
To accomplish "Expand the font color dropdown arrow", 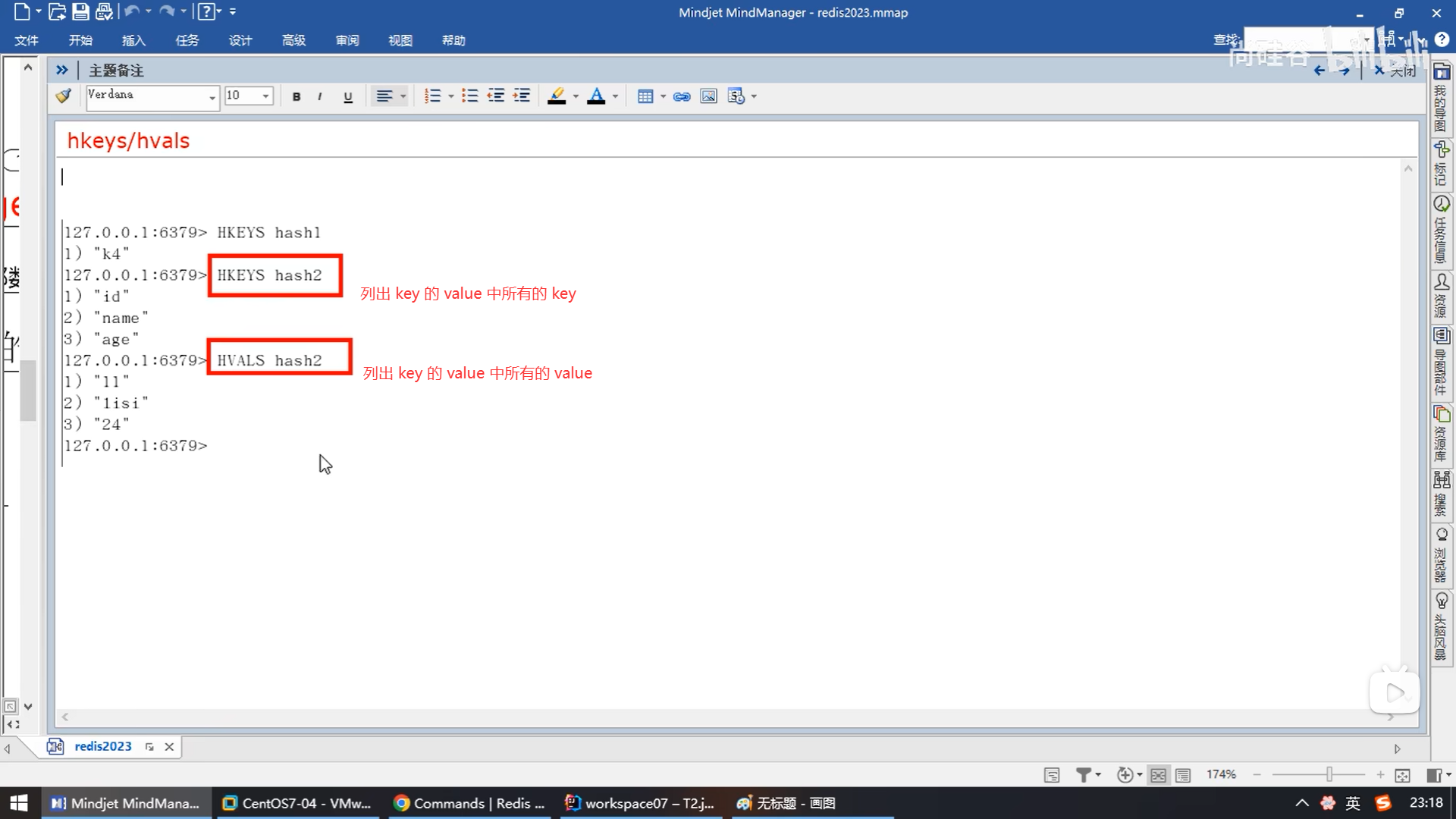I will point(615,96).
